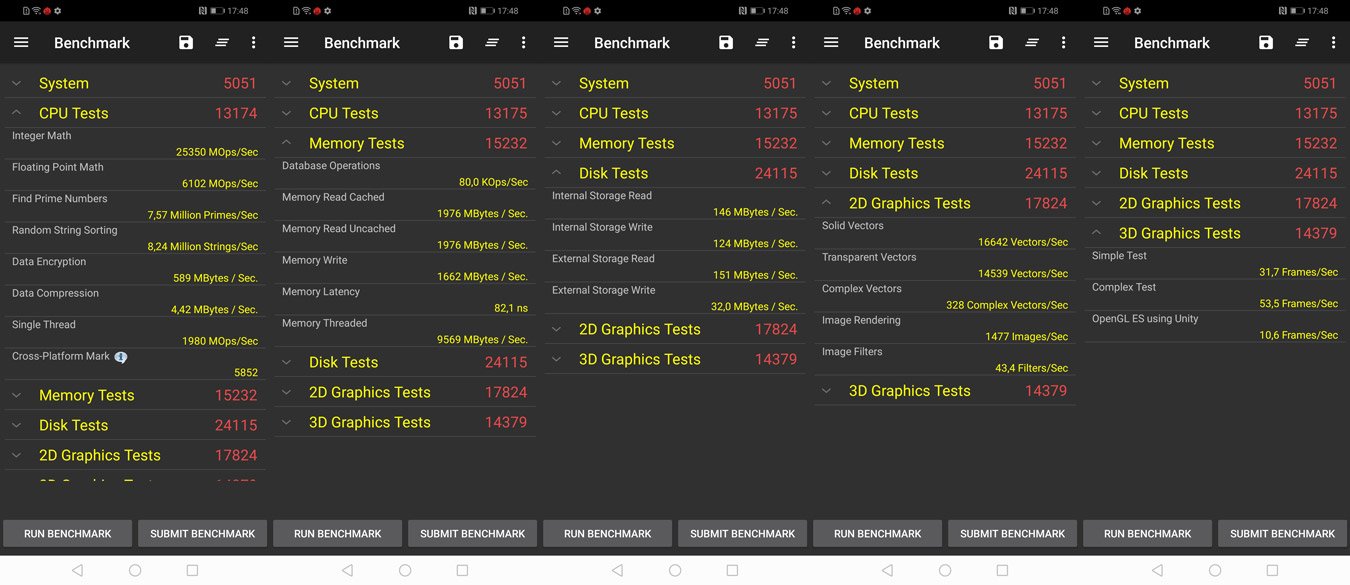
Task: Collapse the expanded Memory Tests section
Action: click(405, 143)
